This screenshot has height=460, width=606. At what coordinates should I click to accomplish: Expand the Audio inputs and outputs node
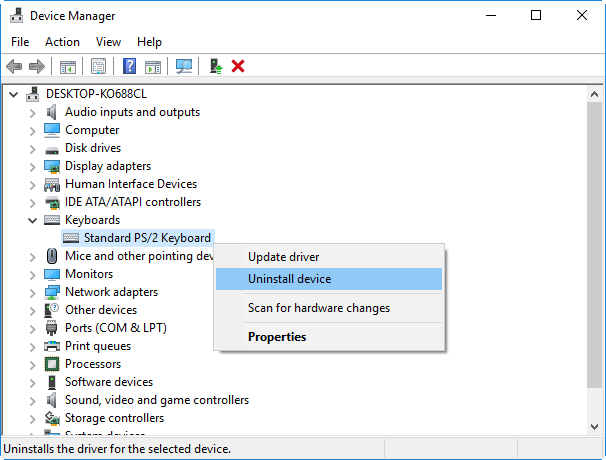pos(33,112)
